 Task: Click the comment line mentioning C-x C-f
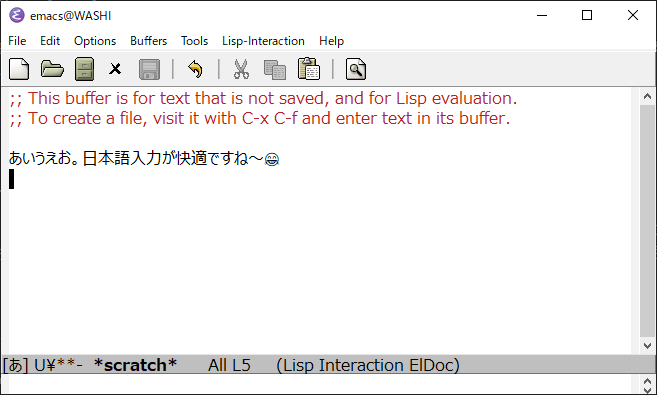click(260, 119)
